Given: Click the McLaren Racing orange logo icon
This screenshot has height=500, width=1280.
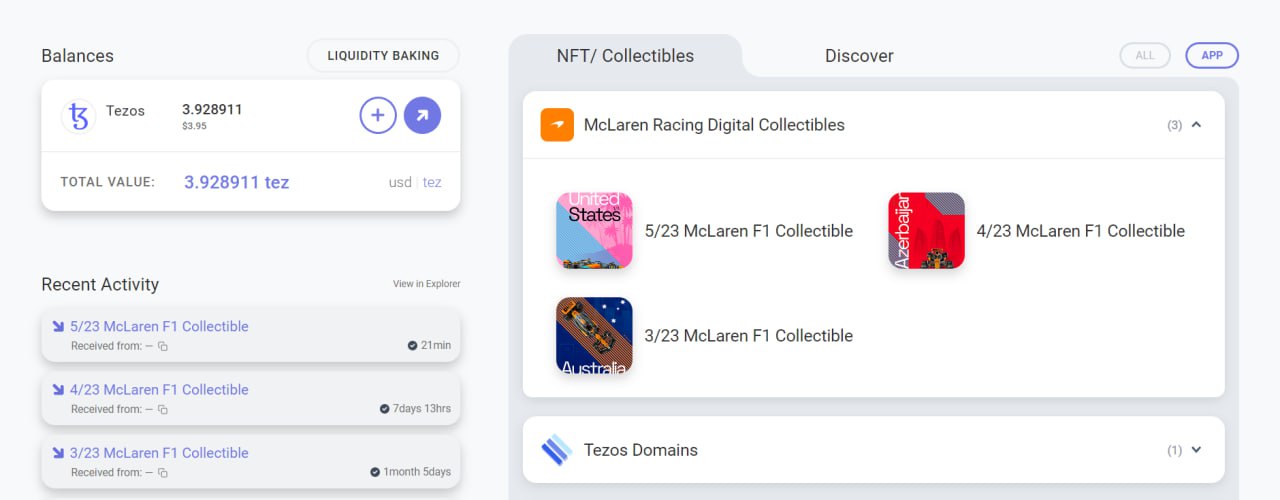Looking at the screenshot, I should (557, 125).
